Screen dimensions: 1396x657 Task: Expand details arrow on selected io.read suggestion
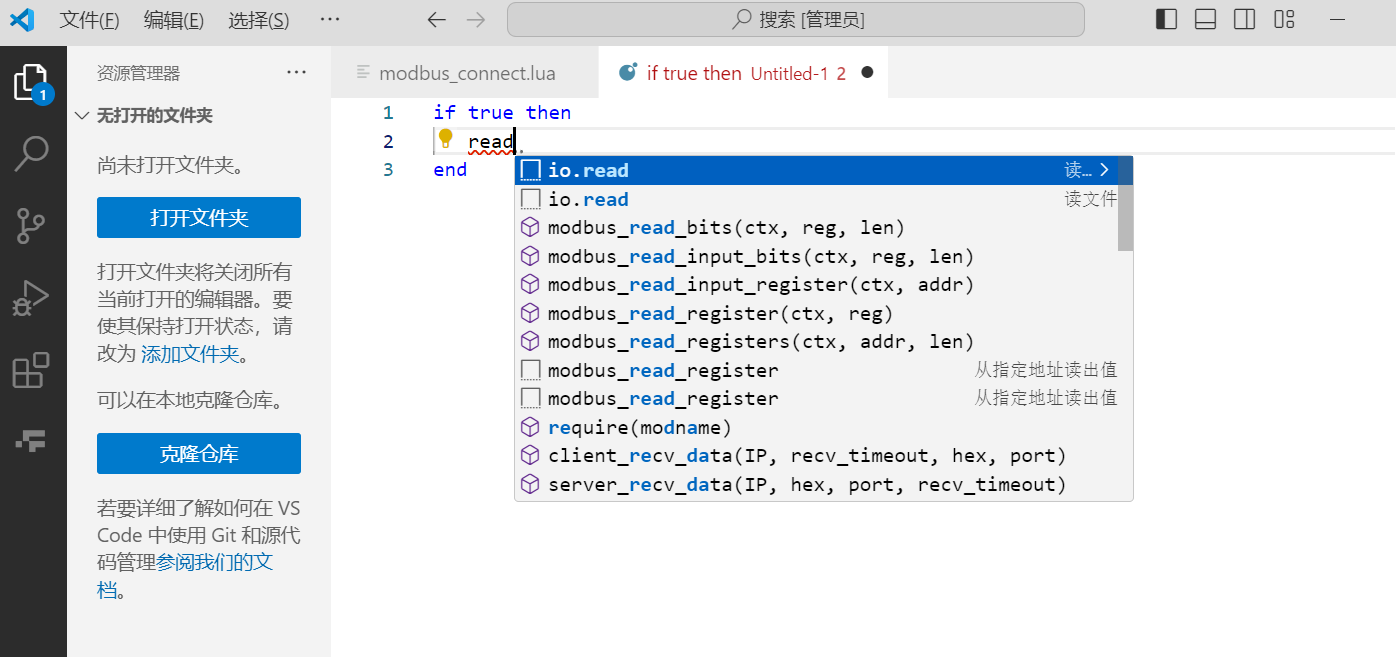(1105, 170)
